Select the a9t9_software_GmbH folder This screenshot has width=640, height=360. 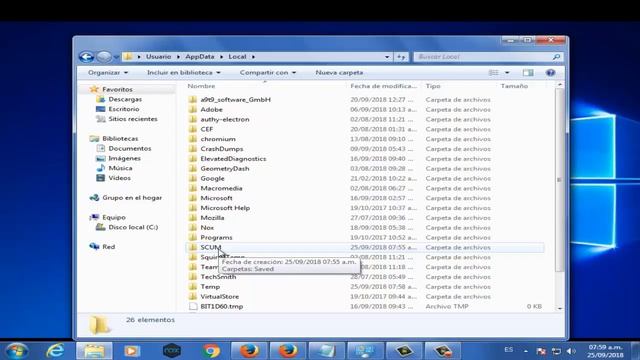[x=236, y=100]
